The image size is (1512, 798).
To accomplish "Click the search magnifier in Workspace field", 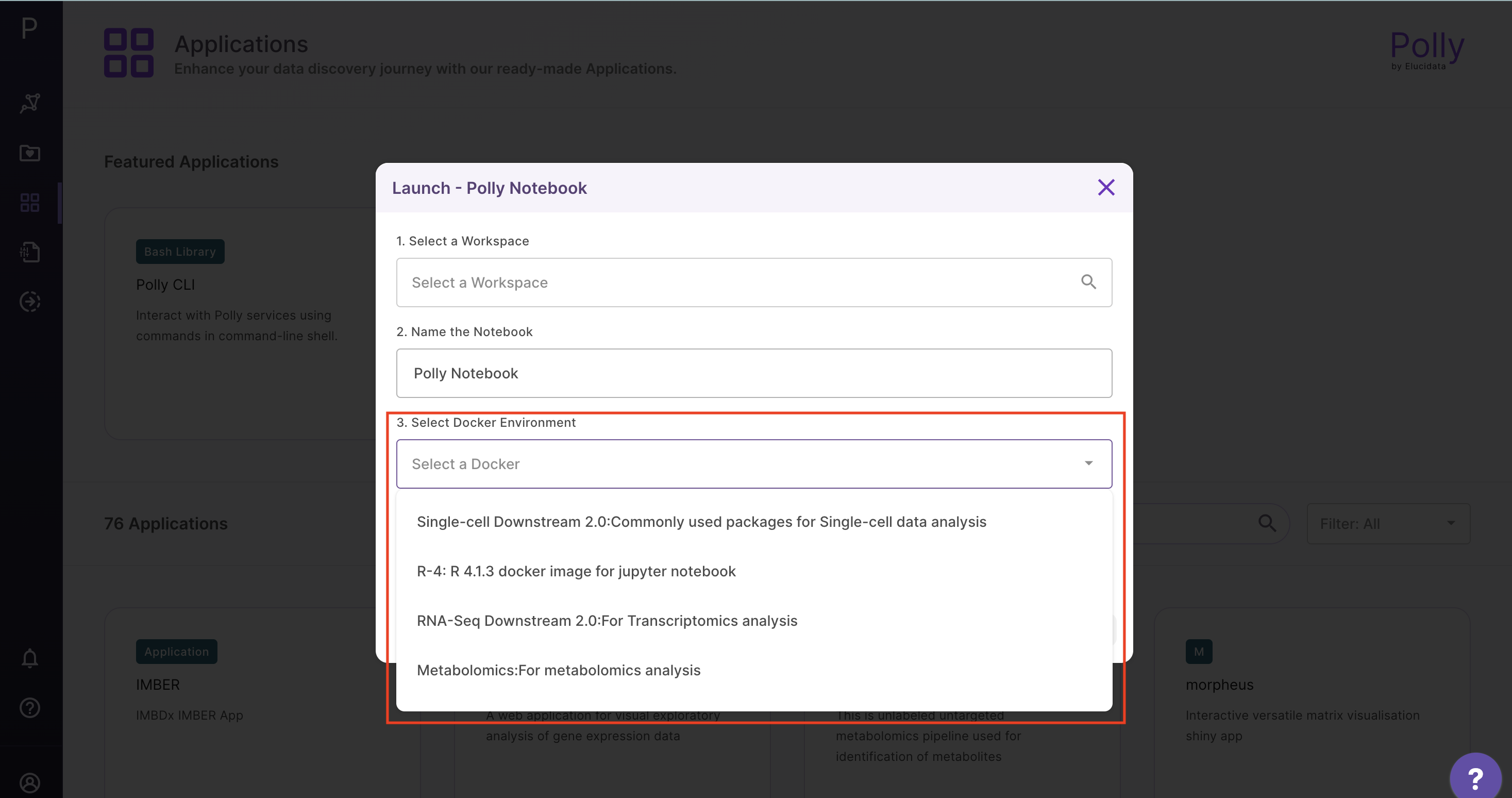I will click(1089, 282).
